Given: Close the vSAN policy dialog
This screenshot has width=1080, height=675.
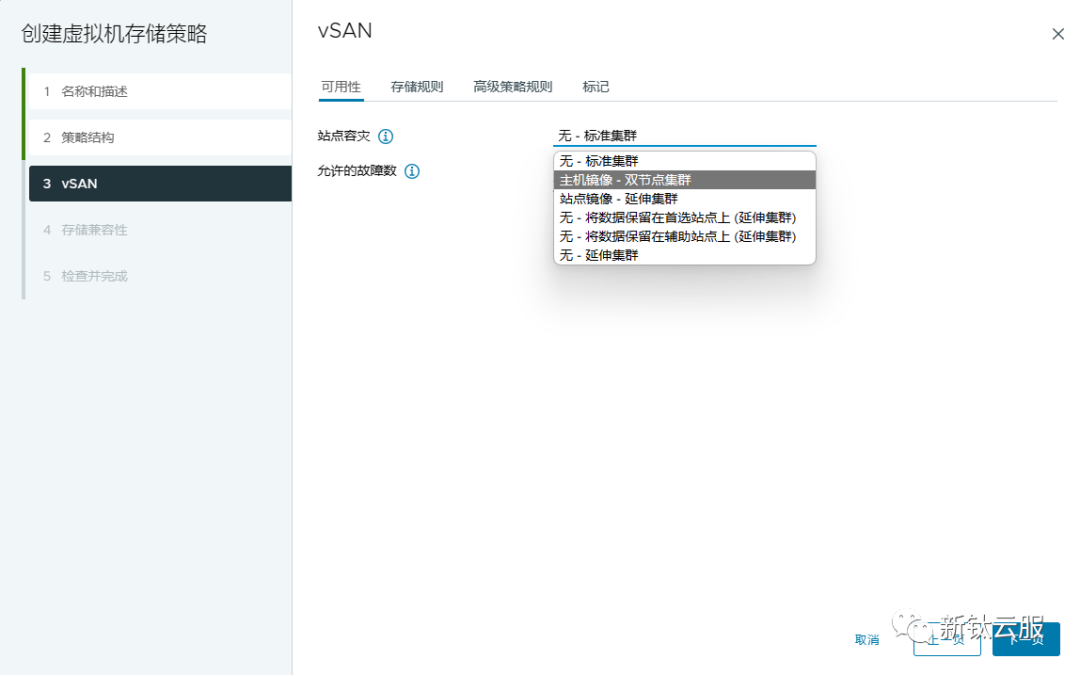Looking at the screenshot, I should 1058,33.
